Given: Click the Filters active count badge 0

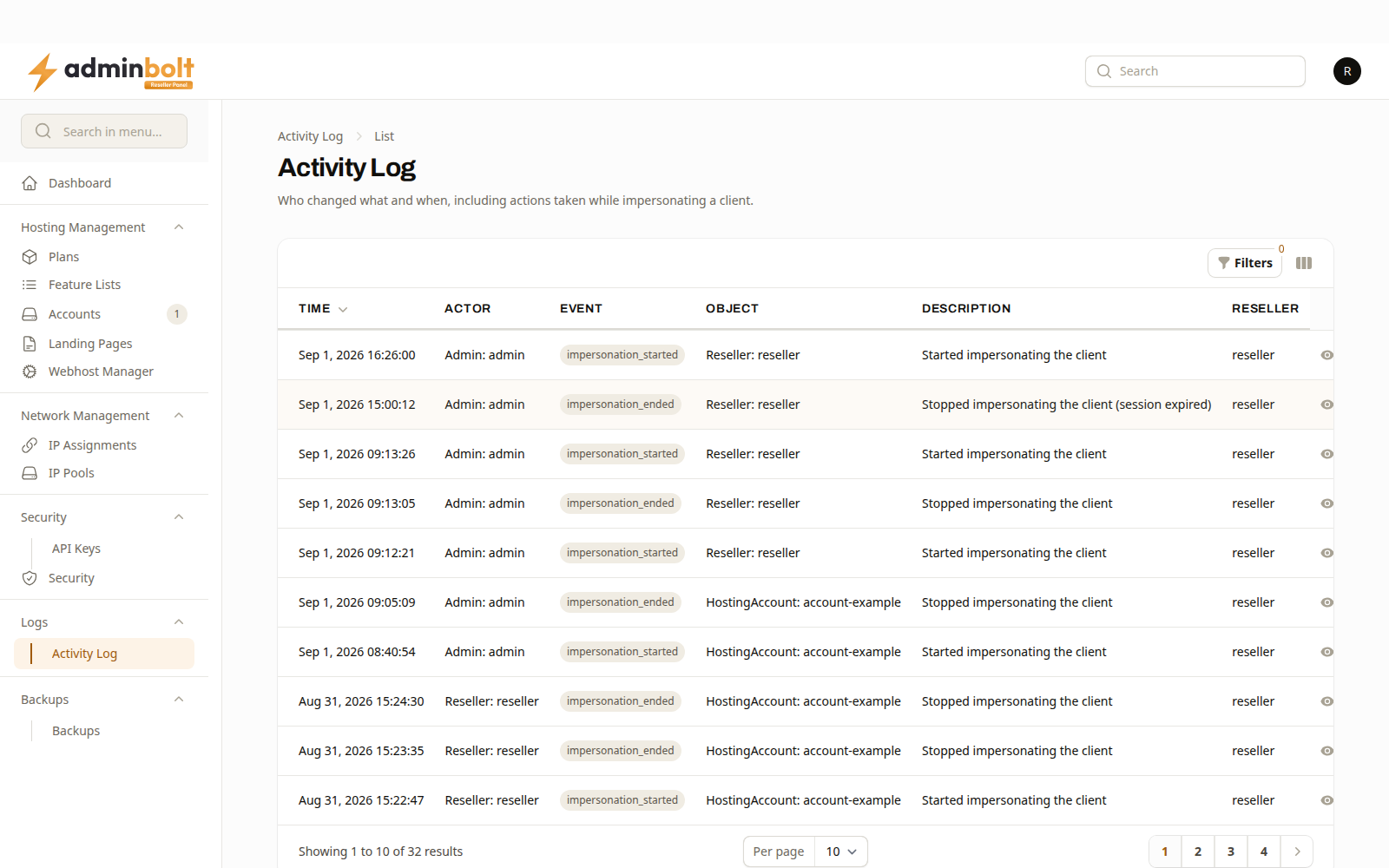Looking at the screenshot, I should [x=1280, y=249].
